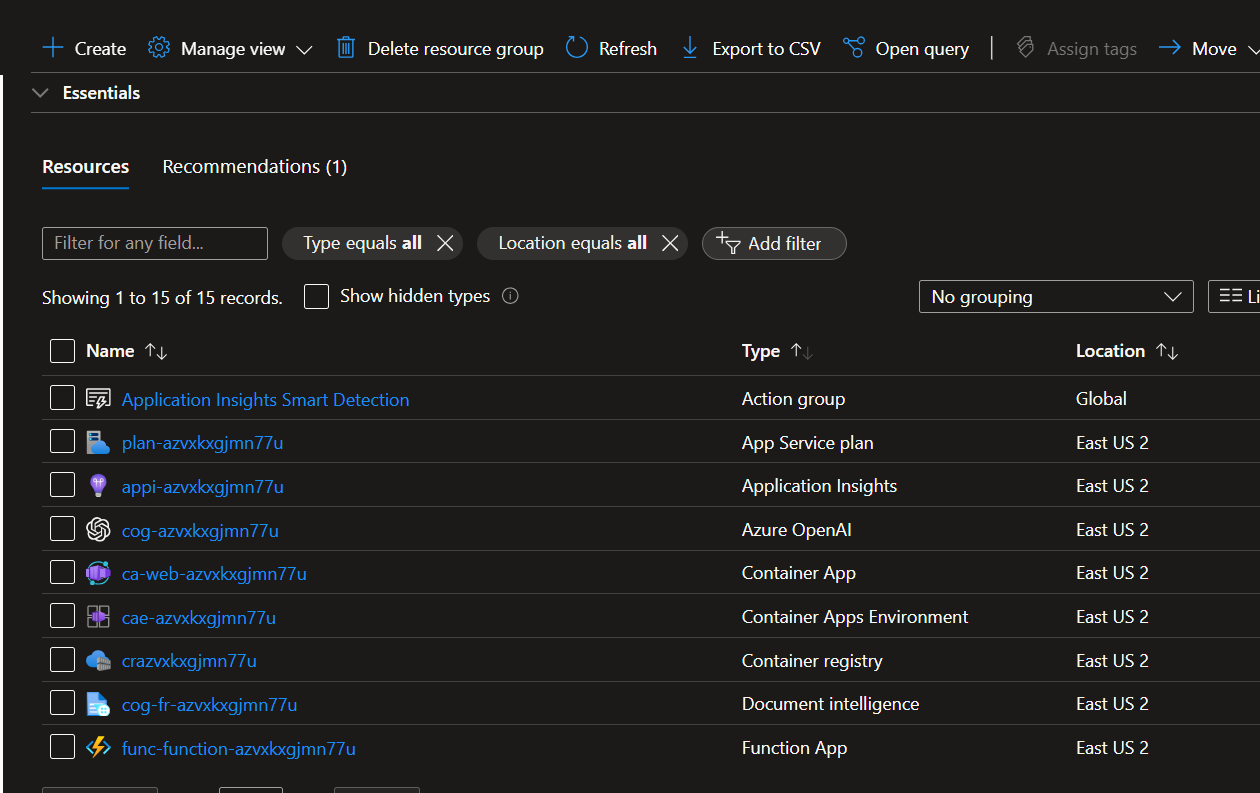Click the lightbulb icon for appi-azvxkxgjmn77u
Image resolution: width=1260 pixels, height=793 pixels.
point(98,486)
